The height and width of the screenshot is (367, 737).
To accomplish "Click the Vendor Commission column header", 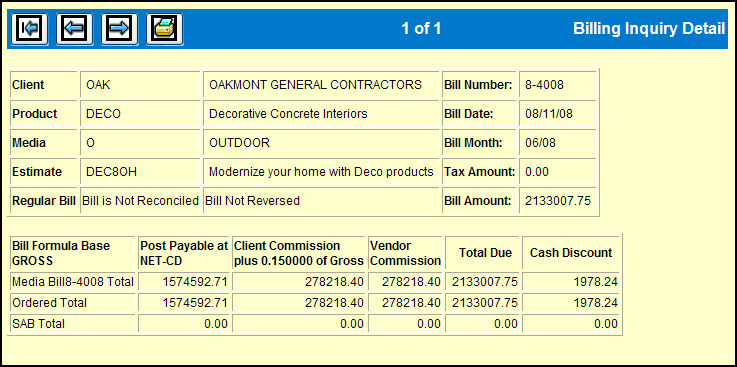I will [x=406, y=253].
